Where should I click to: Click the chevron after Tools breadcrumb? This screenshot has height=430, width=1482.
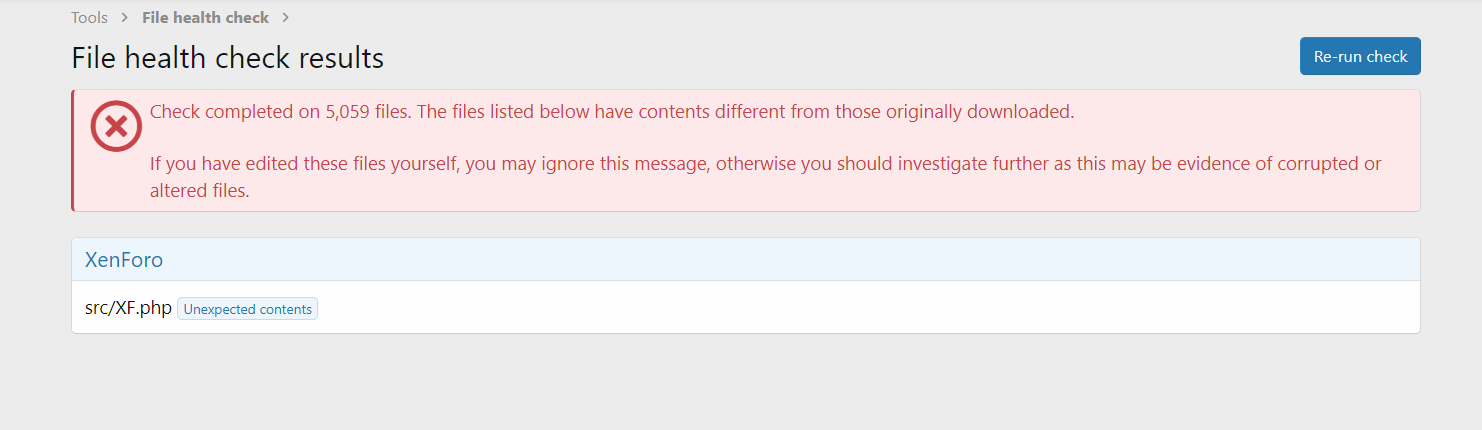pyautogui.click(x=125, y=18)
